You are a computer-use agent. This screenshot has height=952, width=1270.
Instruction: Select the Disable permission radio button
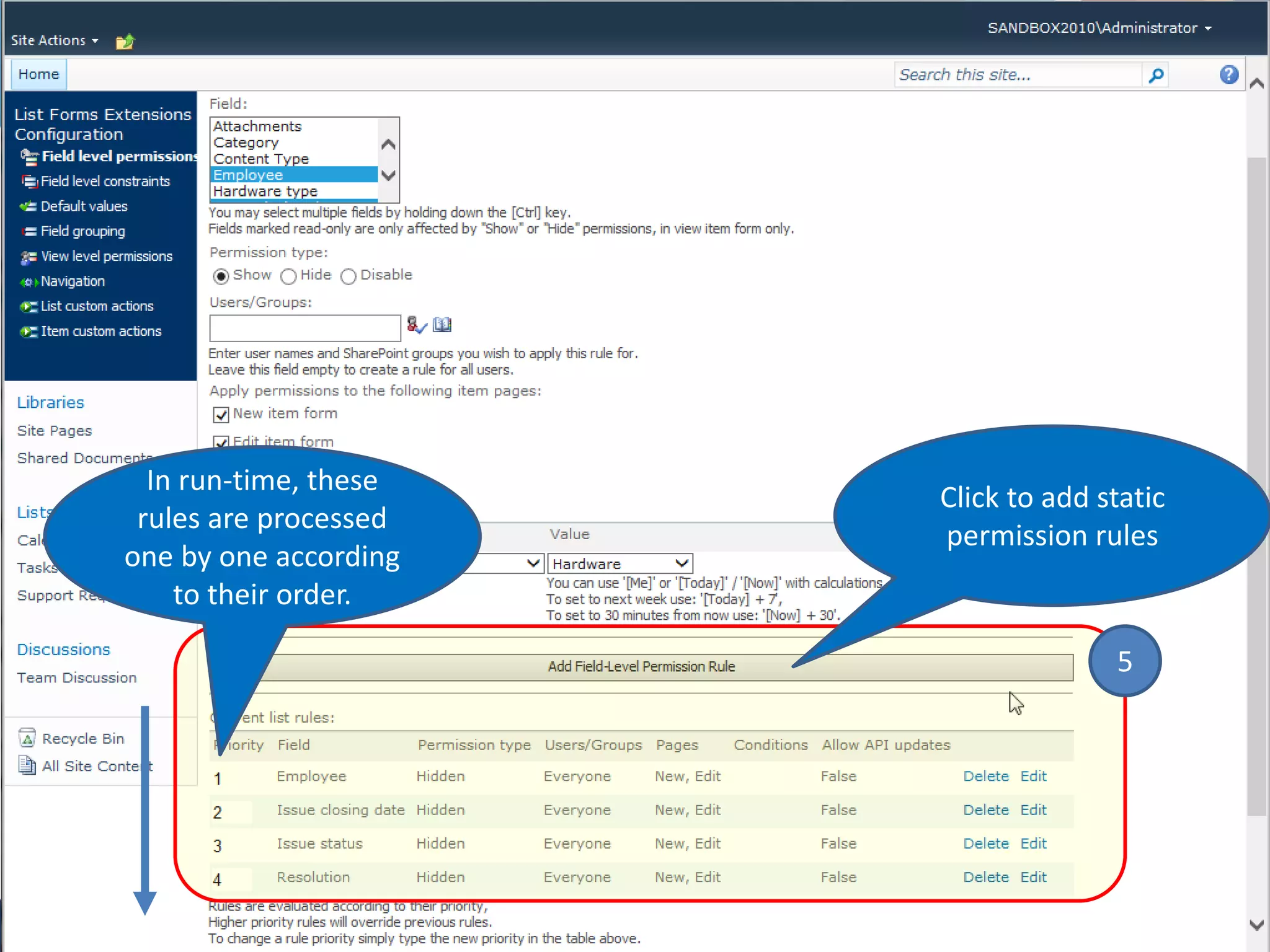[349, 276]
